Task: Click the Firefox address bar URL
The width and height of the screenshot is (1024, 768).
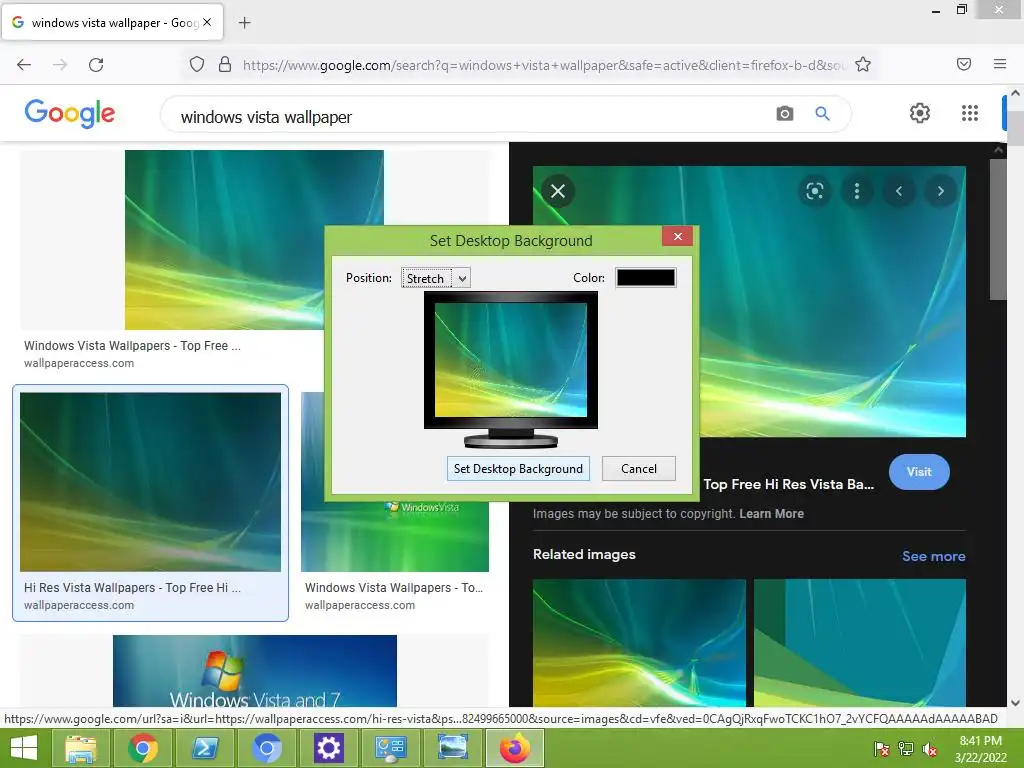Action: [x=544, y=65]
